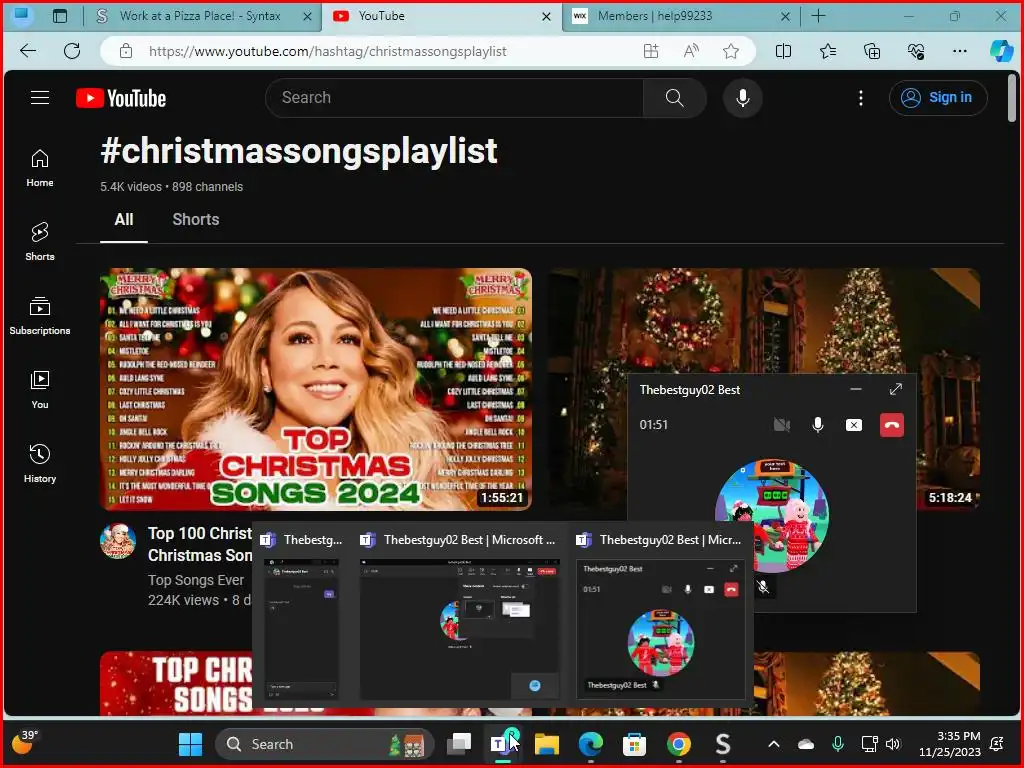Click into the YouTube Search field
Viewport: 1024px width, 768px height.
pyautogui.click(x=455, y=98)
